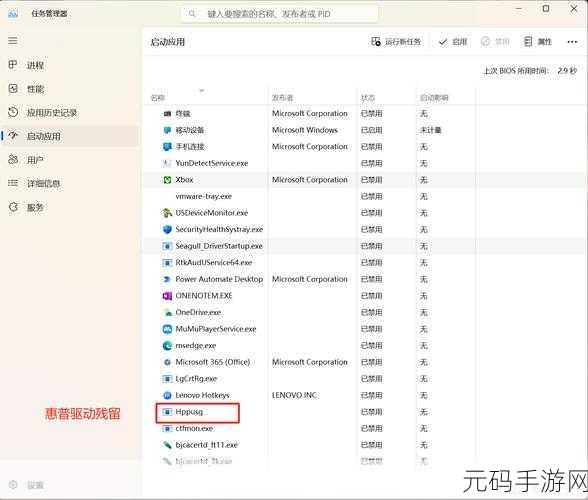The height and width of the screenshot is (500, 588).
Task: Click the 启用 enable button
Action: point(453,42)
